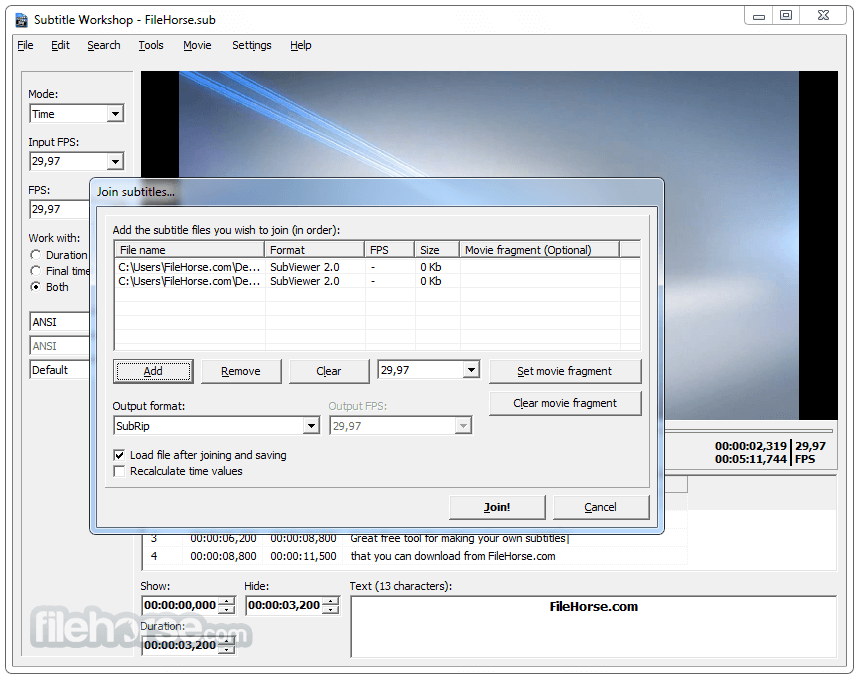Select the Duration radio button
The height and width of the screenshot is (678, 858).
pyautogui.click(x=36, y=255)
